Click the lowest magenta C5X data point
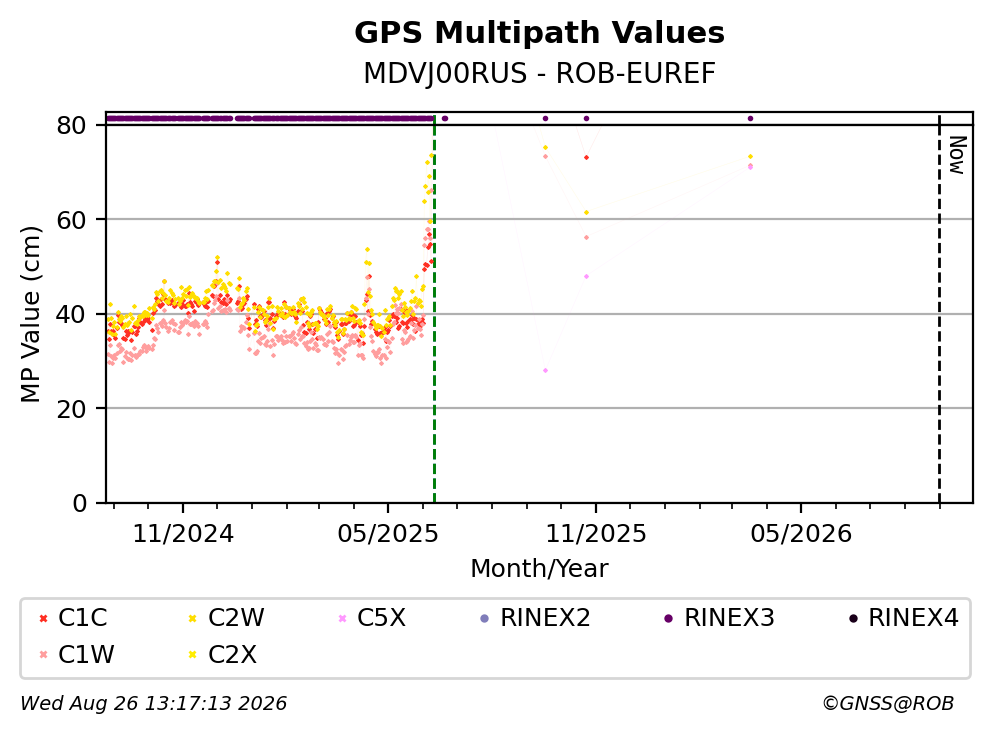 click(x=545, y=370)
